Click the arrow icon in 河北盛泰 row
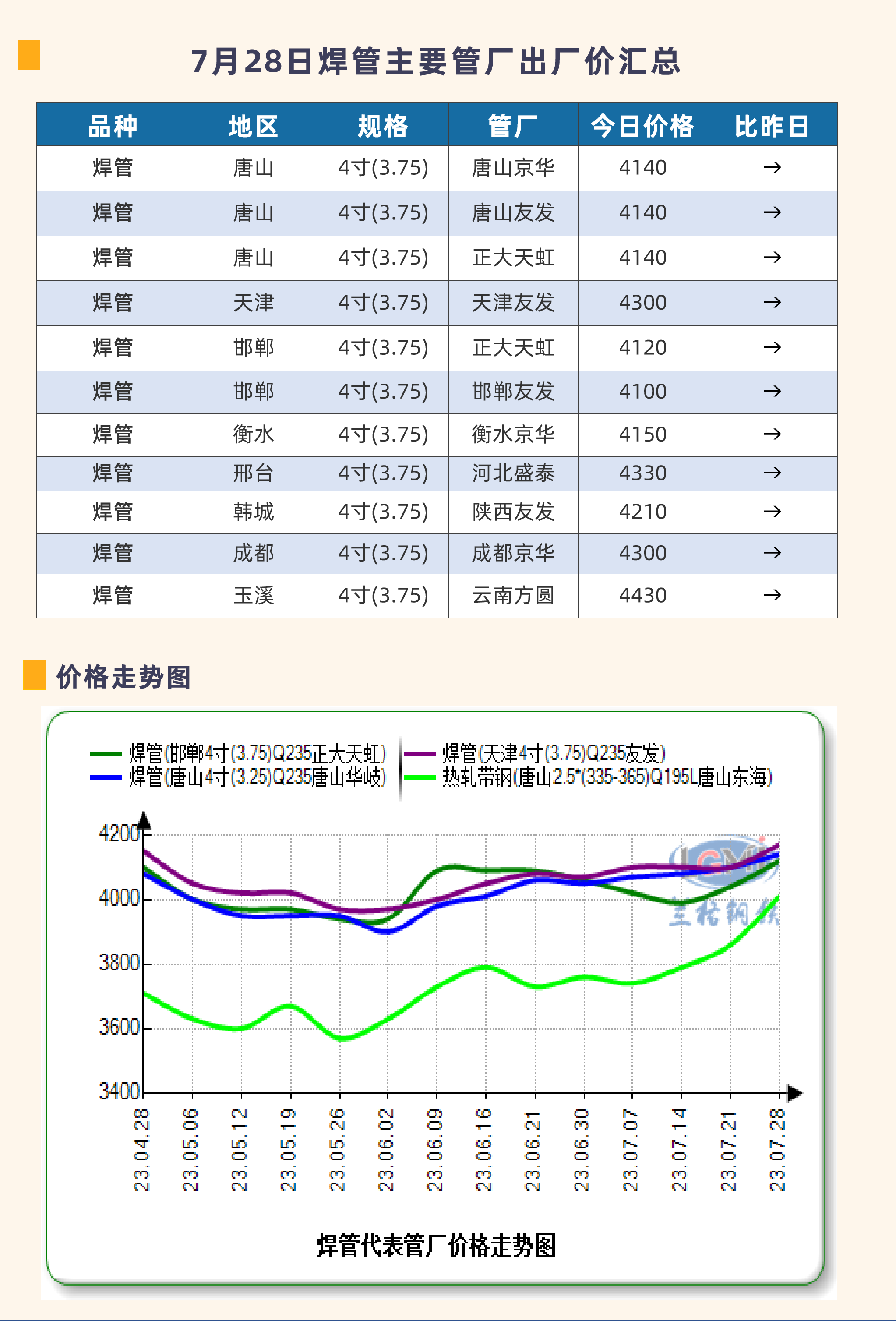This screenshot has width=896, height=1321. [x=772, y=473]
